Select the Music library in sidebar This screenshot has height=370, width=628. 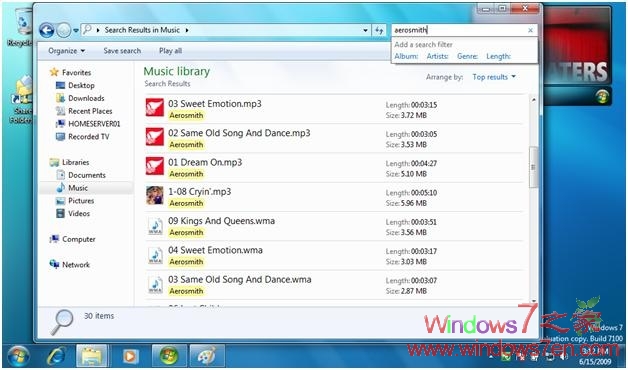pyautogui.click(x=72, y=188)
